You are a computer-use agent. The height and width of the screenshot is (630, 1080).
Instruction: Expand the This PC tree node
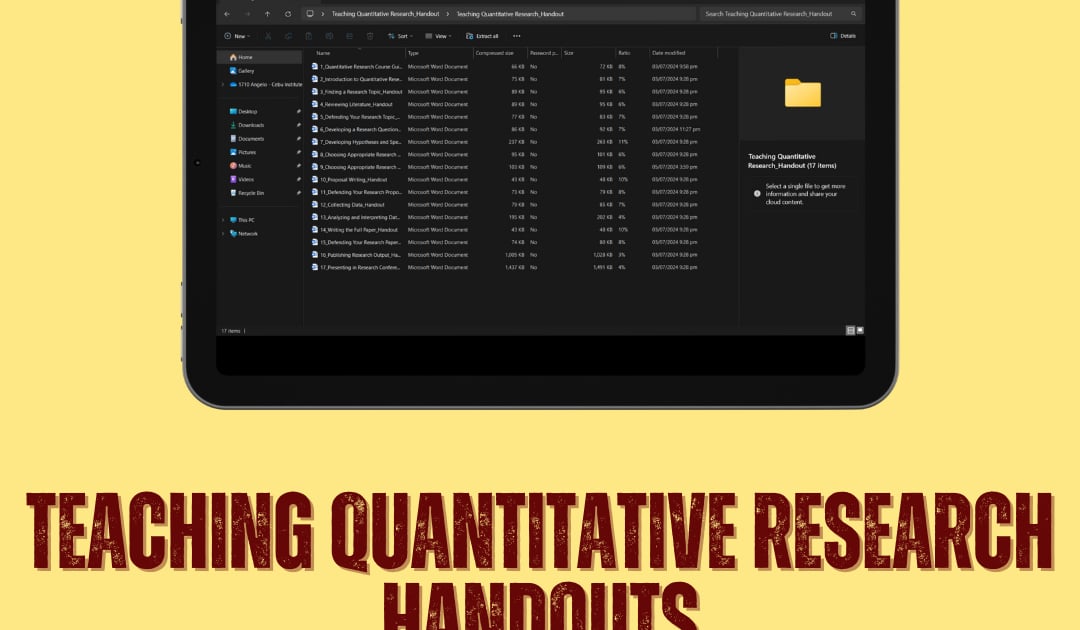point(222,220)
